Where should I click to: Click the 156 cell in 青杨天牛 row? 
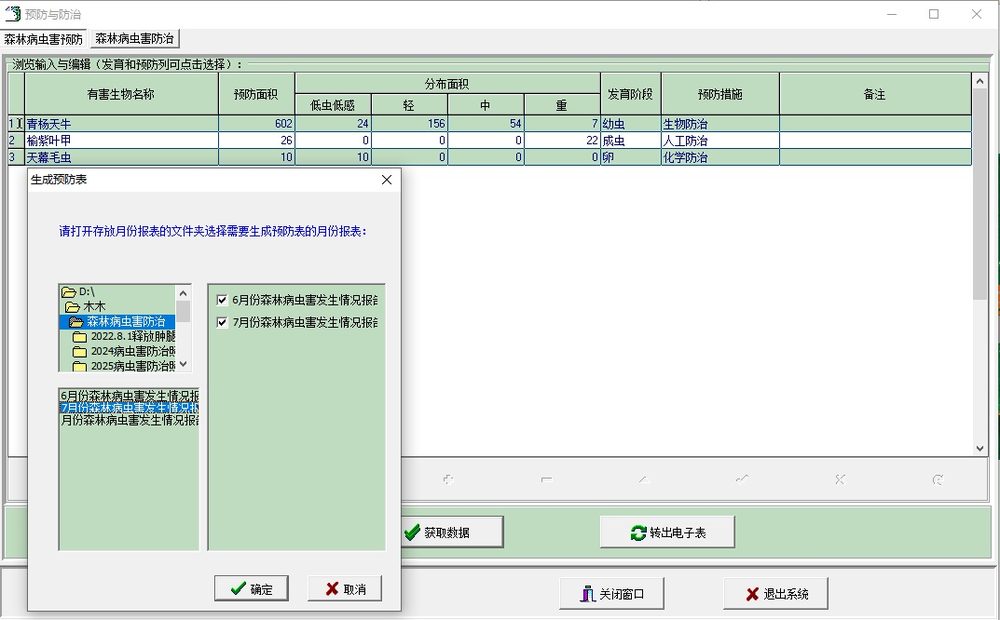pyautogui.click(x=409, y=124)
